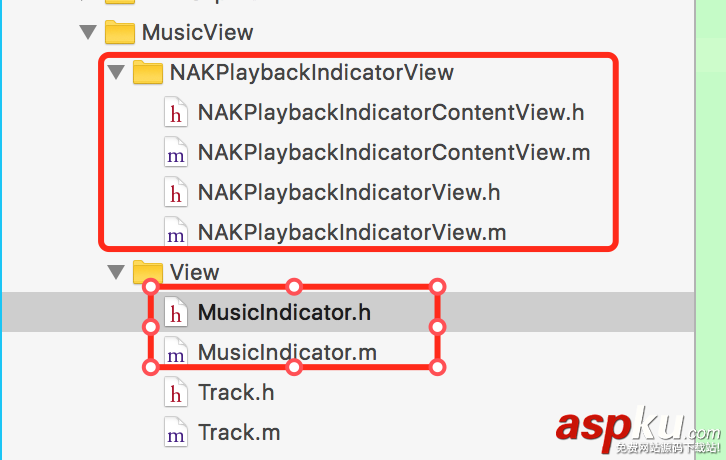Click the Track.m file icon
The image size is (726, 460).
coord(176,433)
